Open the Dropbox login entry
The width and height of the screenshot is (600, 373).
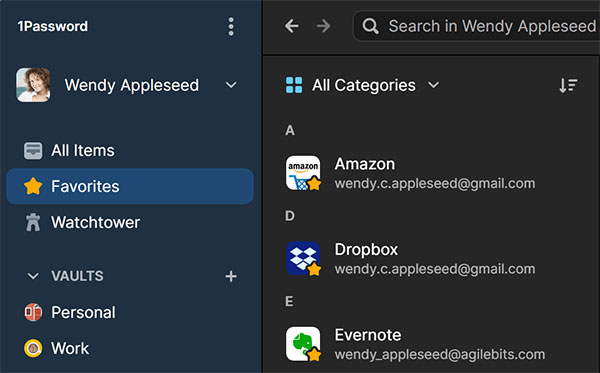(436, 258)
